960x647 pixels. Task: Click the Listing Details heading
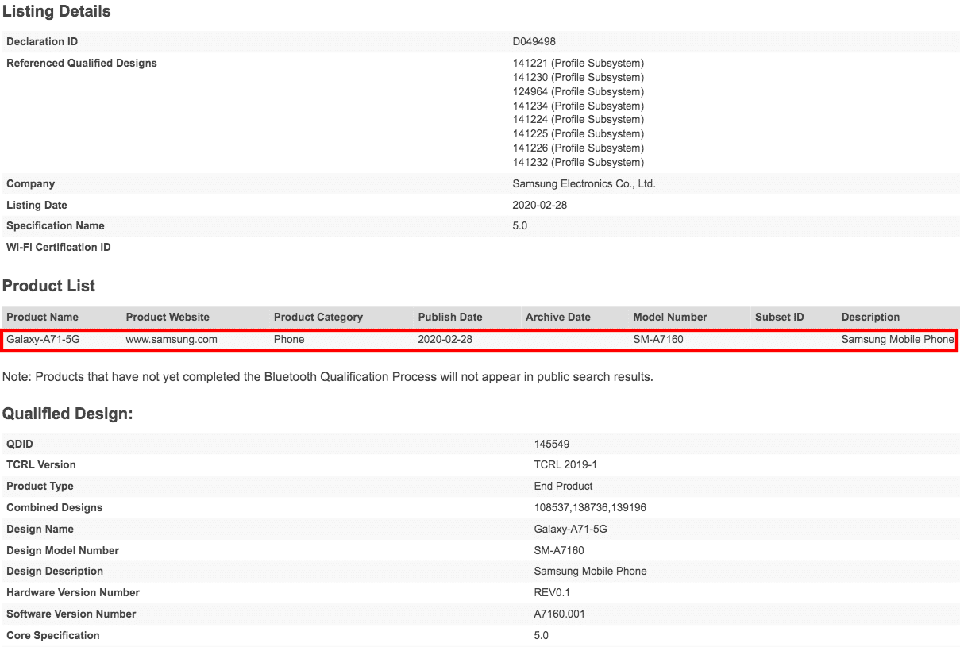pyautogui.click(x=56, y=12)
